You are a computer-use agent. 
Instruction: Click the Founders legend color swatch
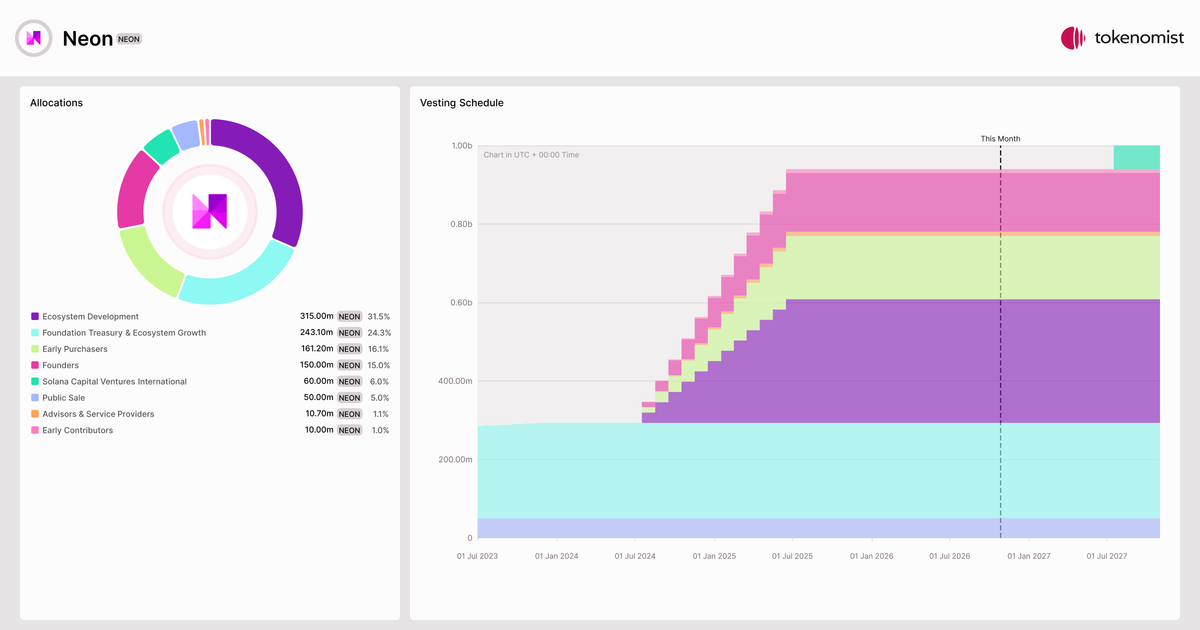point(35,365)
